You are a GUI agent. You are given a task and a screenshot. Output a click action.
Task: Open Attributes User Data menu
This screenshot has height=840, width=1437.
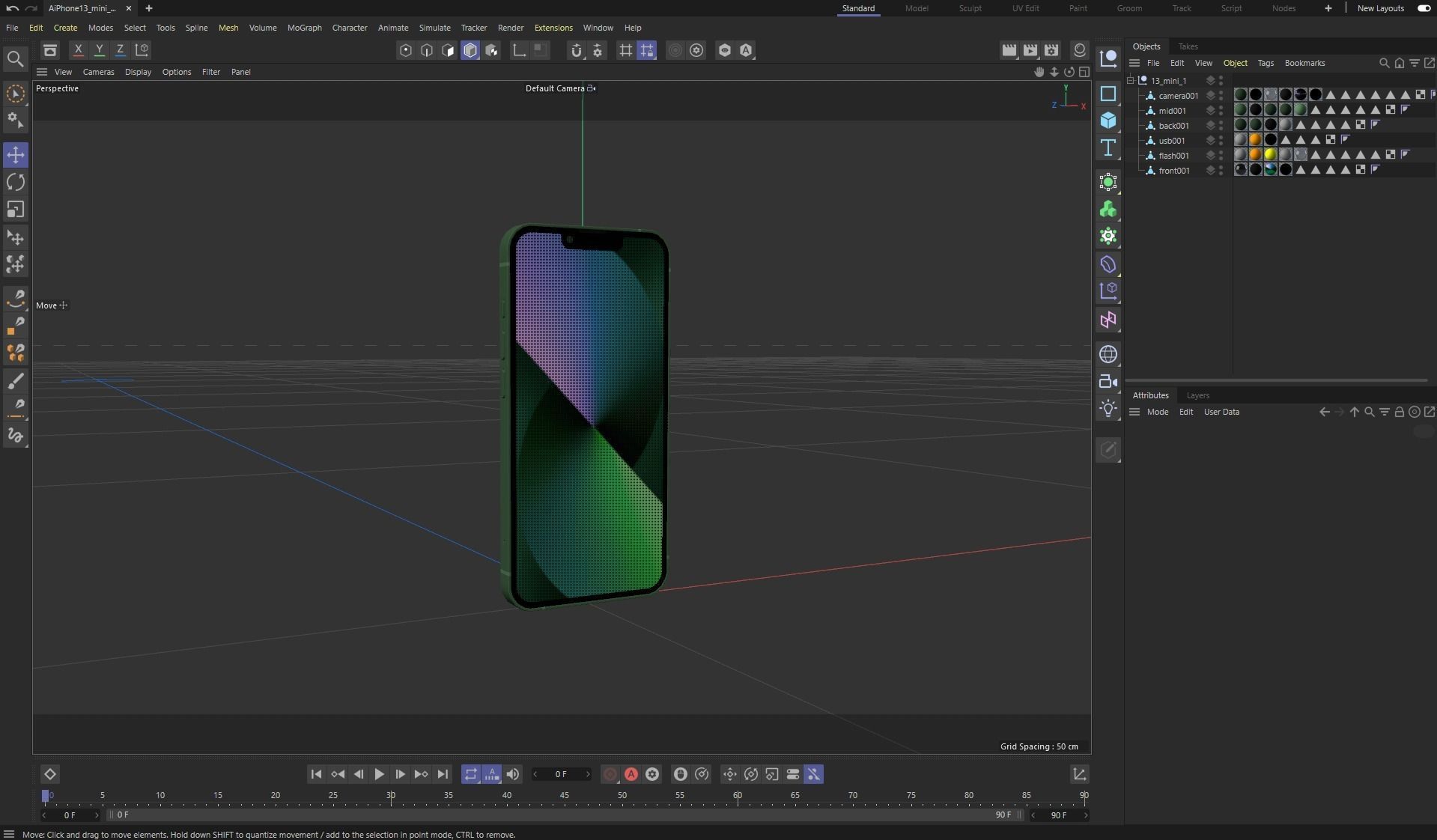1221,412
